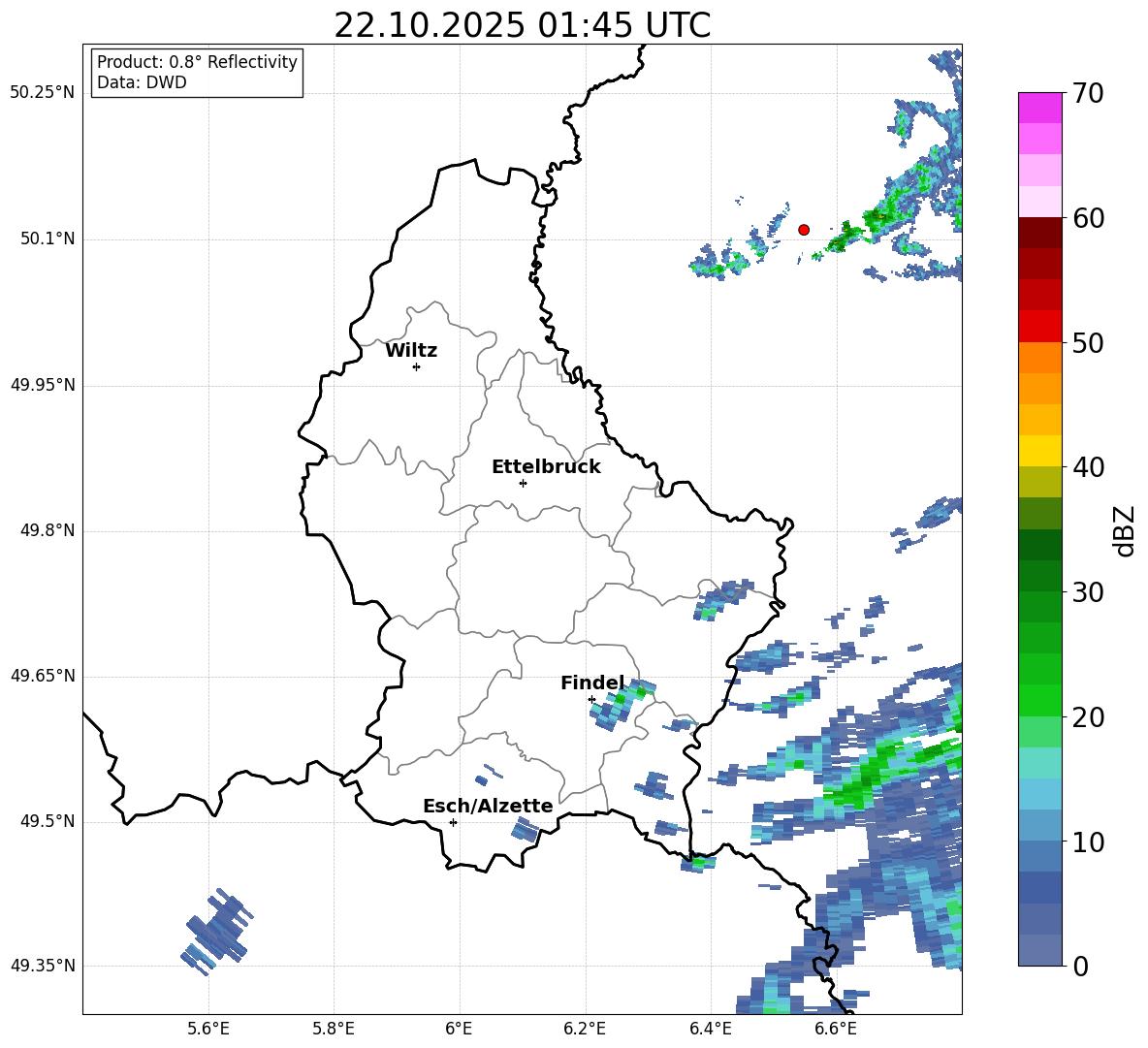Click the red radar site marker
The image size is (1148, 1048).
coord(804,230)
